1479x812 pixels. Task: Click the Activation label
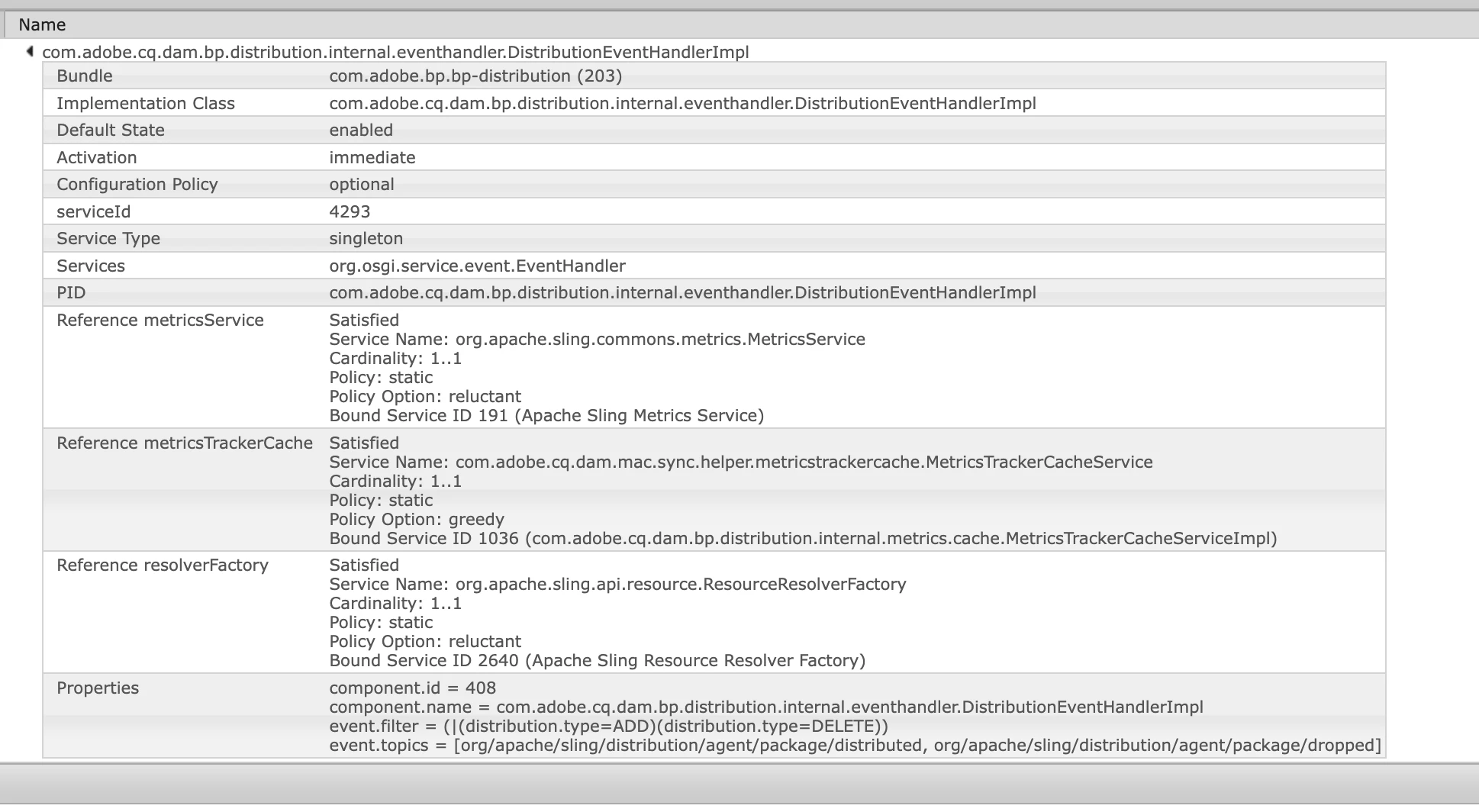(97, 158)
